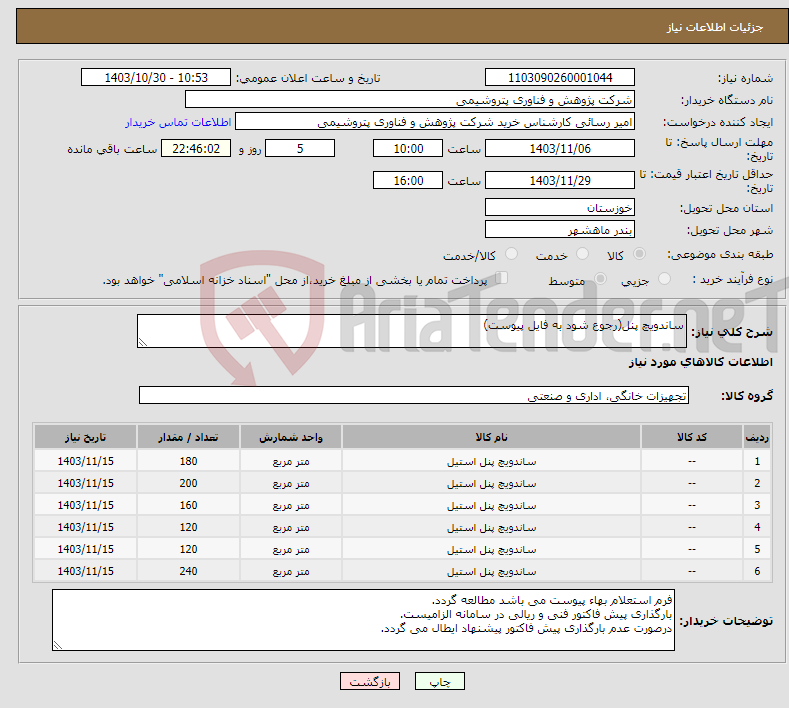Click the remaining days field showing 5

click(300, 148)
